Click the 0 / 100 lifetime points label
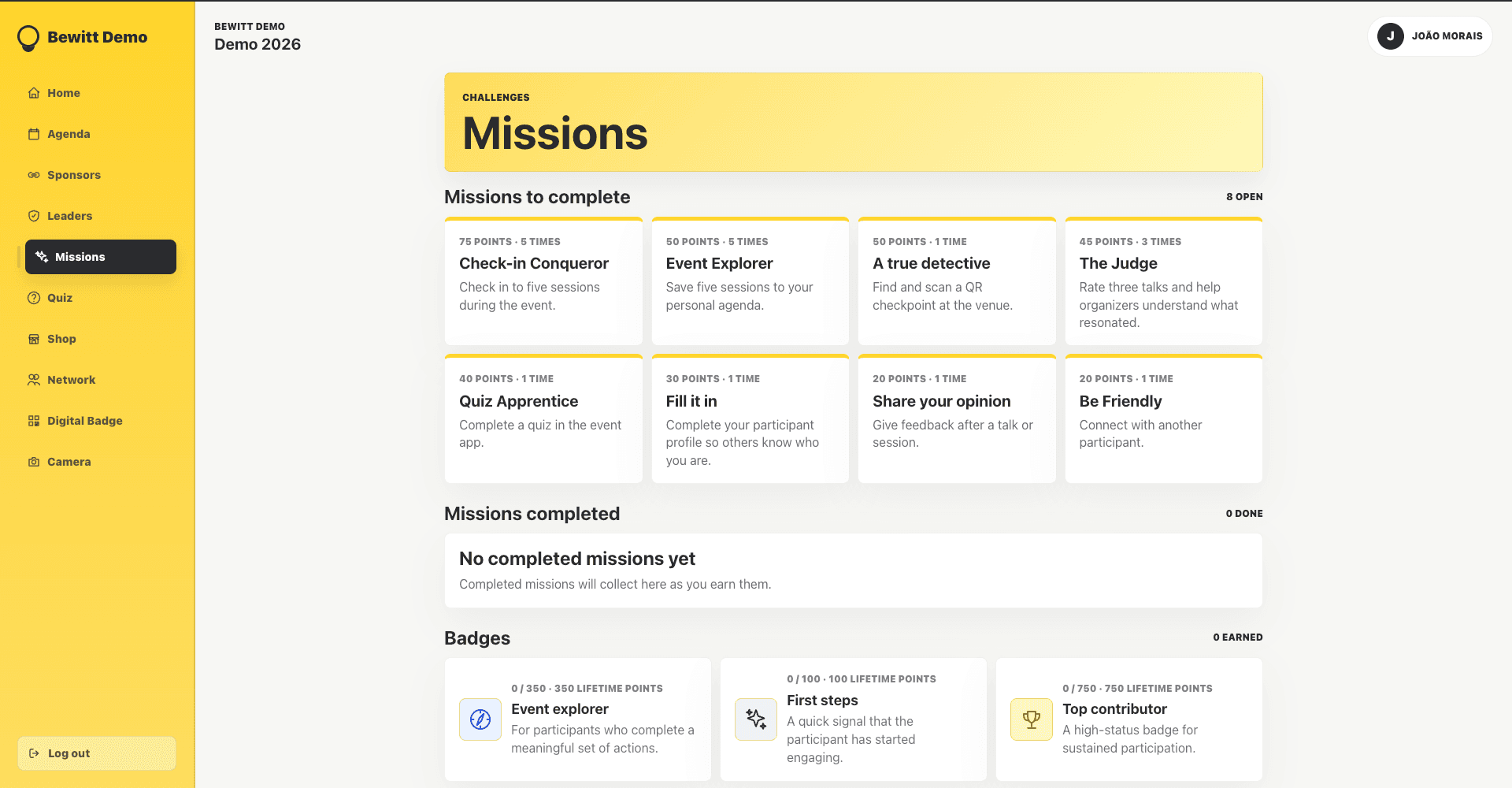Image resolution: width=1512 pixels, height=788 pixels. point(862,679)
